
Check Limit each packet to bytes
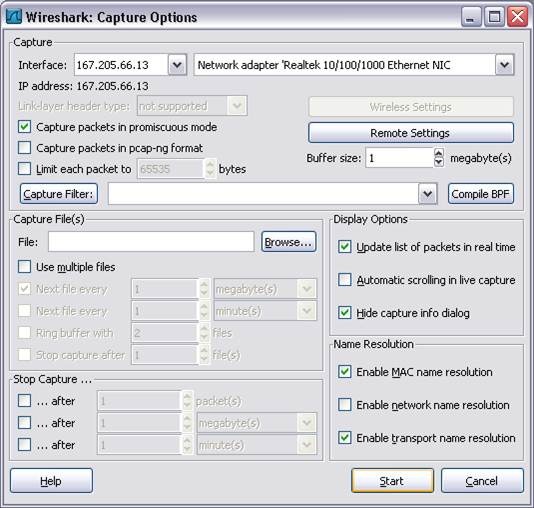[x=25, y=169]
